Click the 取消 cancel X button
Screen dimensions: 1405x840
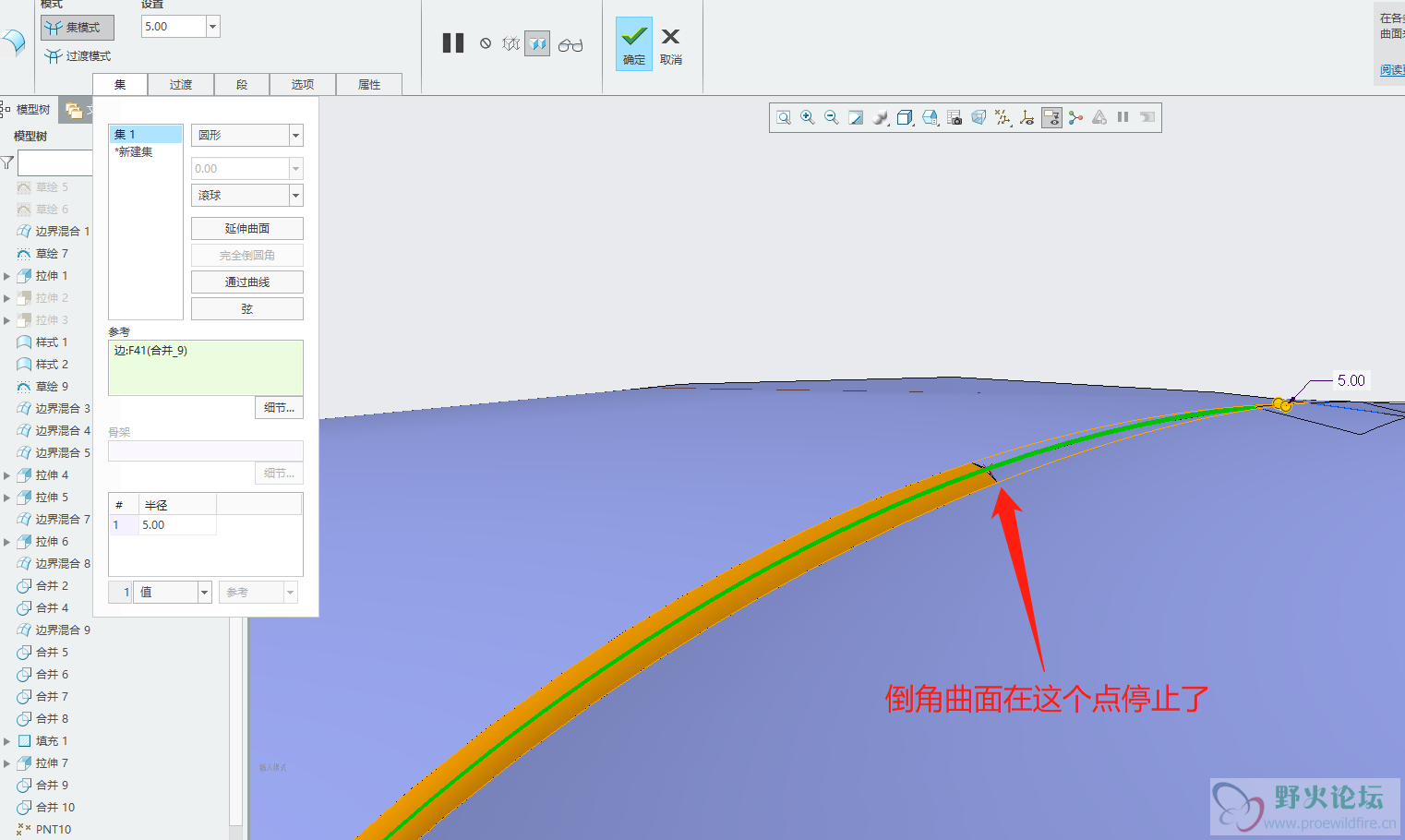point(671,44)
